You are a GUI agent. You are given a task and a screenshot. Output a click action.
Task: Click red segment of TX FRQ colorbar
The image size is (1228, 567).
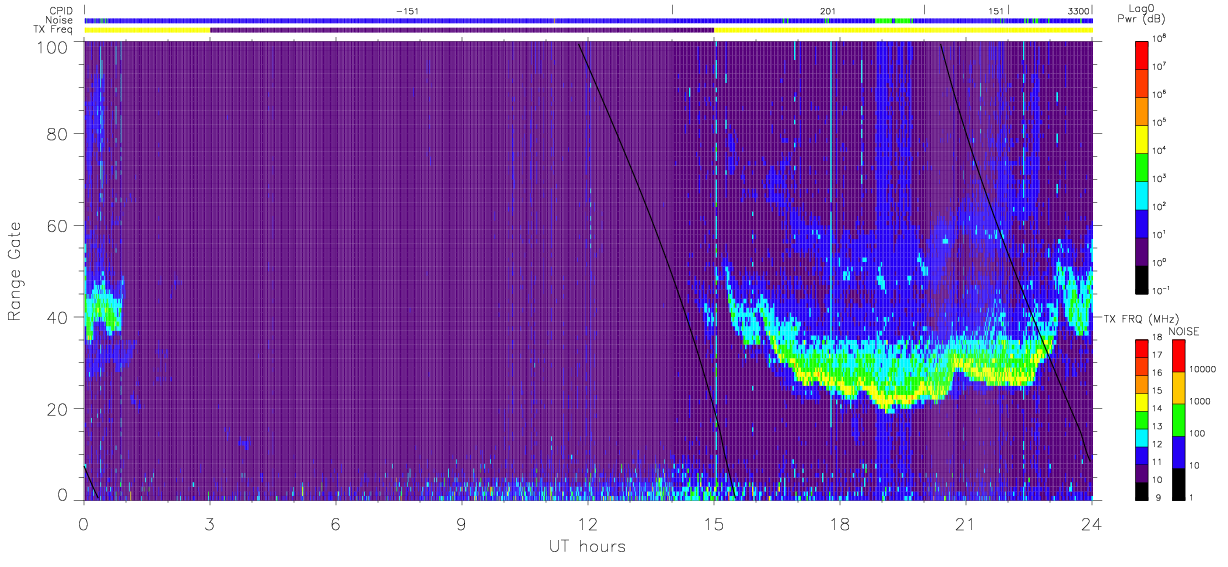[x=1142, y=348]
